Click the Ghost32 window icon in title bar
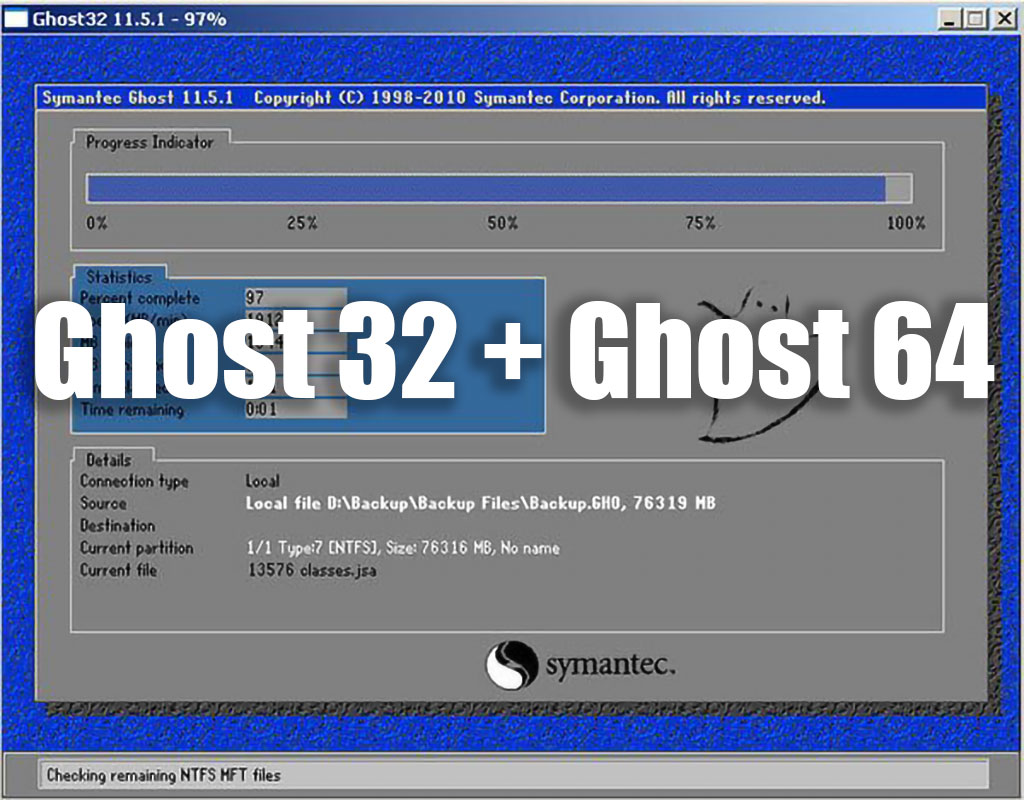The image size is (1024, 800). pos(17,18)
